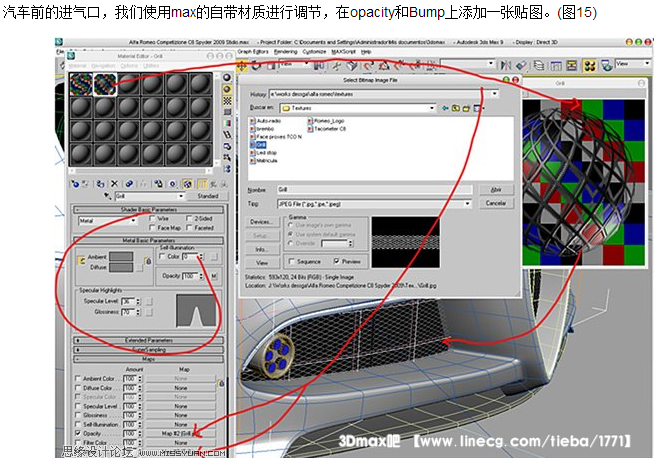The height and width of the screenshot is (458, 660).
Task: Open the Material Editor toolbar icon
Action: click(x=590, y=65)
